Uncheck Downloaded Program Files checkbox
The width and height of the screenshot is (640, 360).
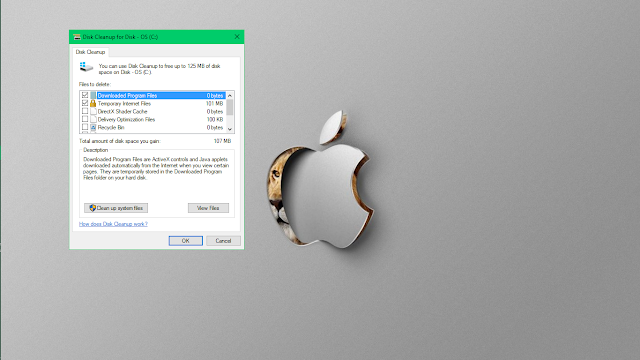(85, 95)
